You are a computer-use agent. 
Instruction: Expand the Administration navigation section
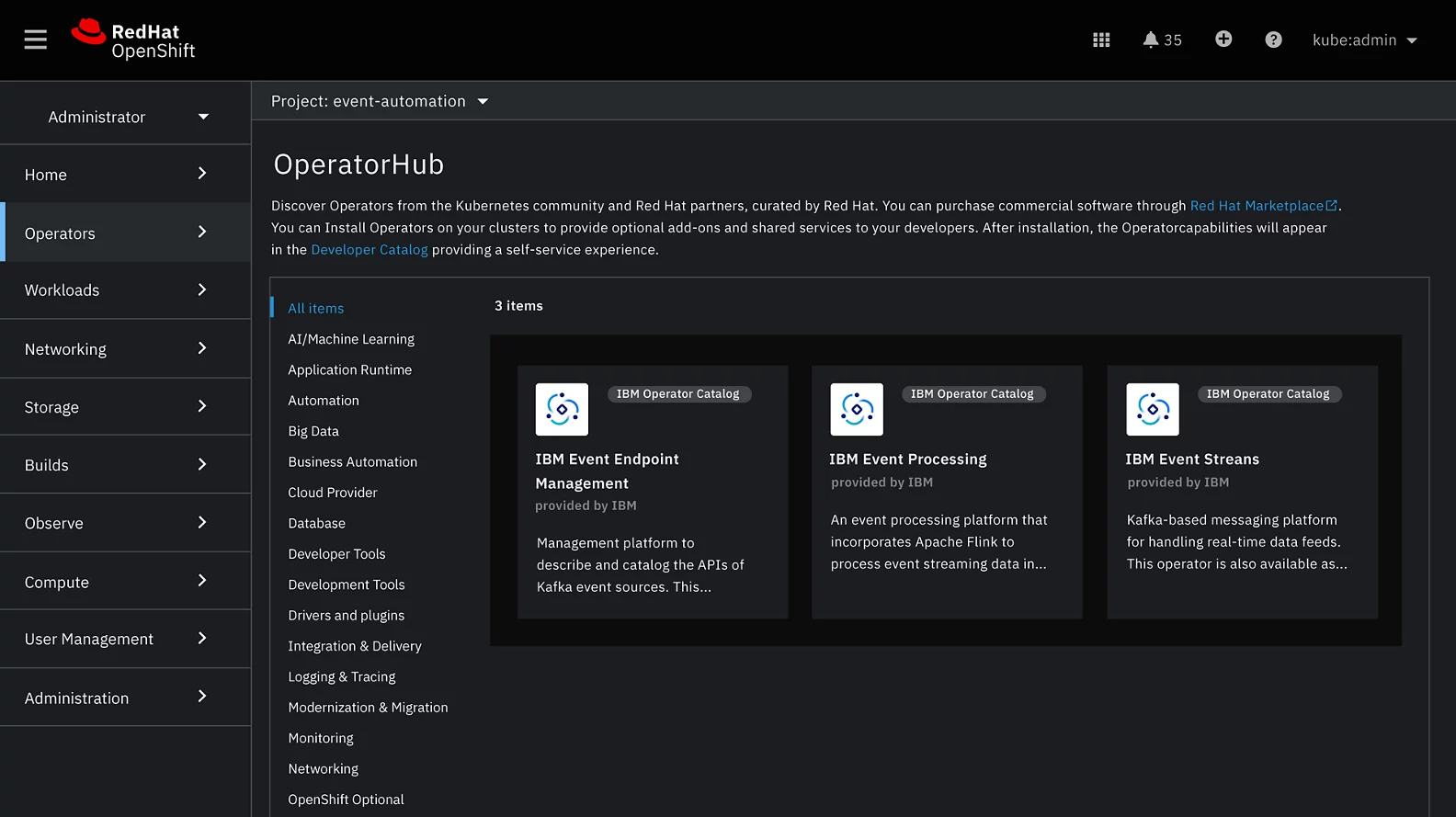(125, 698)
